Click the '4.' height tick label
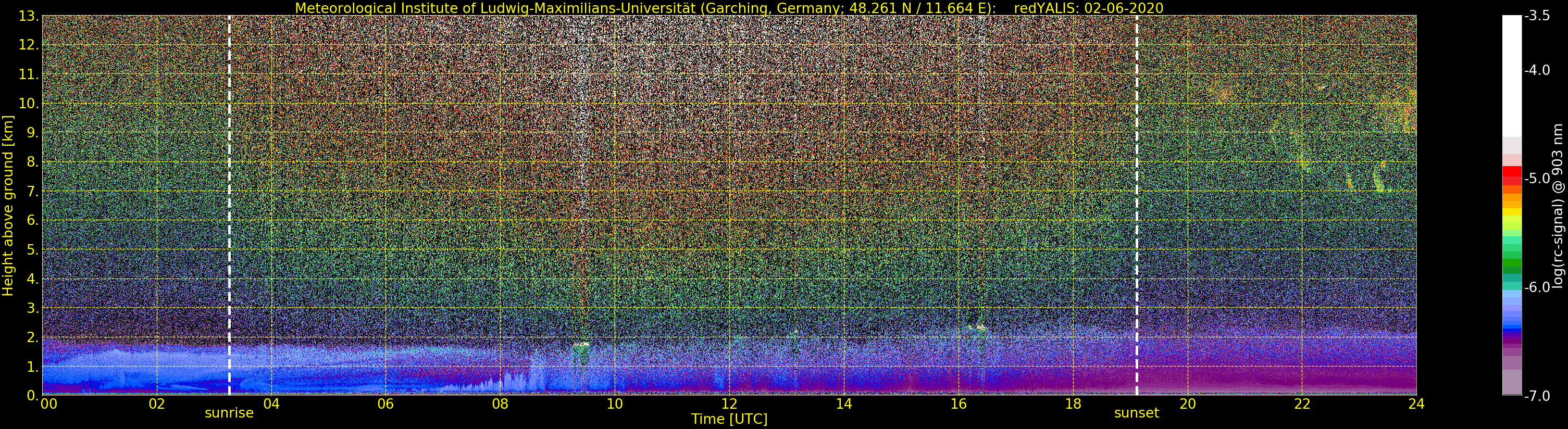 (x=32, y=279)
